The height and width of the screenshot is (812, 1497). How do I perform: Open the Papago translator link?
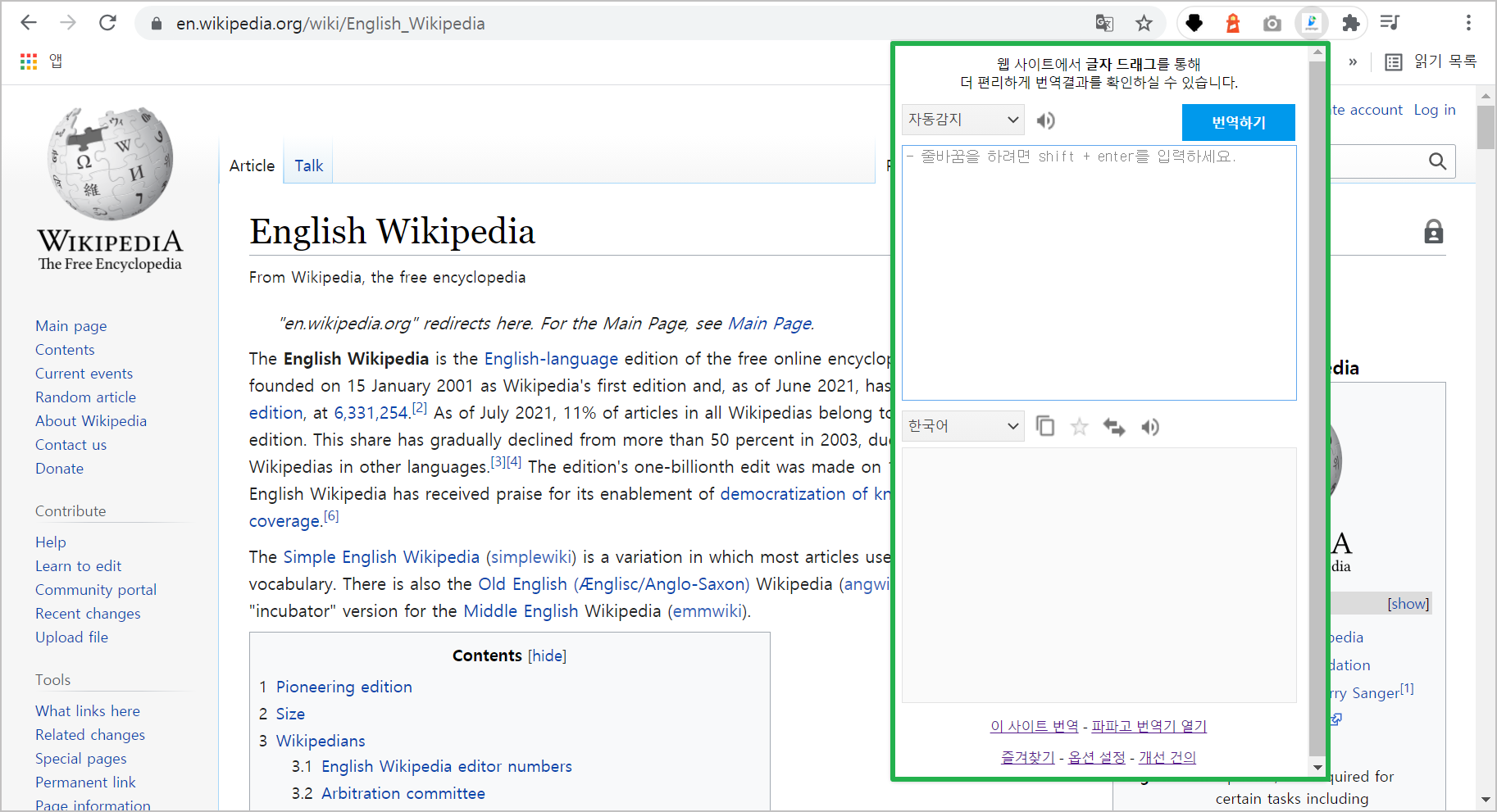(x=1149, y=726)
